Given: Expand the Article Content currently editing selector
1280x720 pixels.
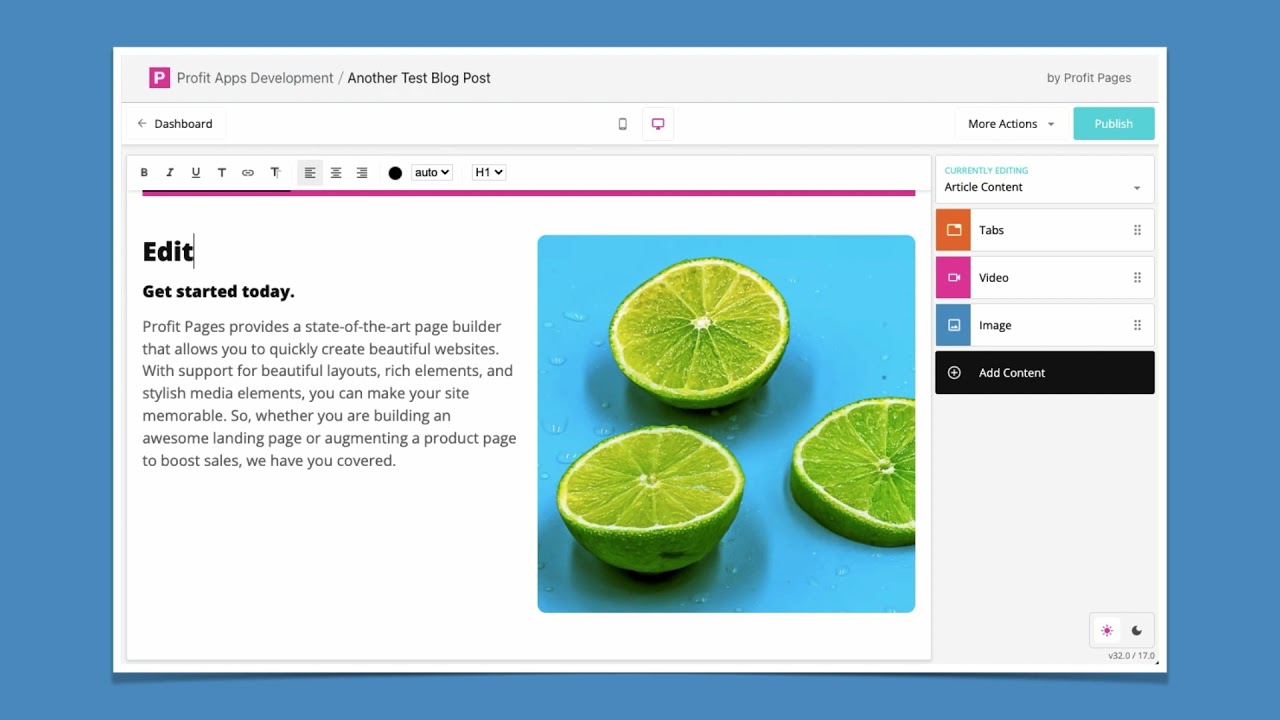Looking at the screenshot, I should [1044, 180].
